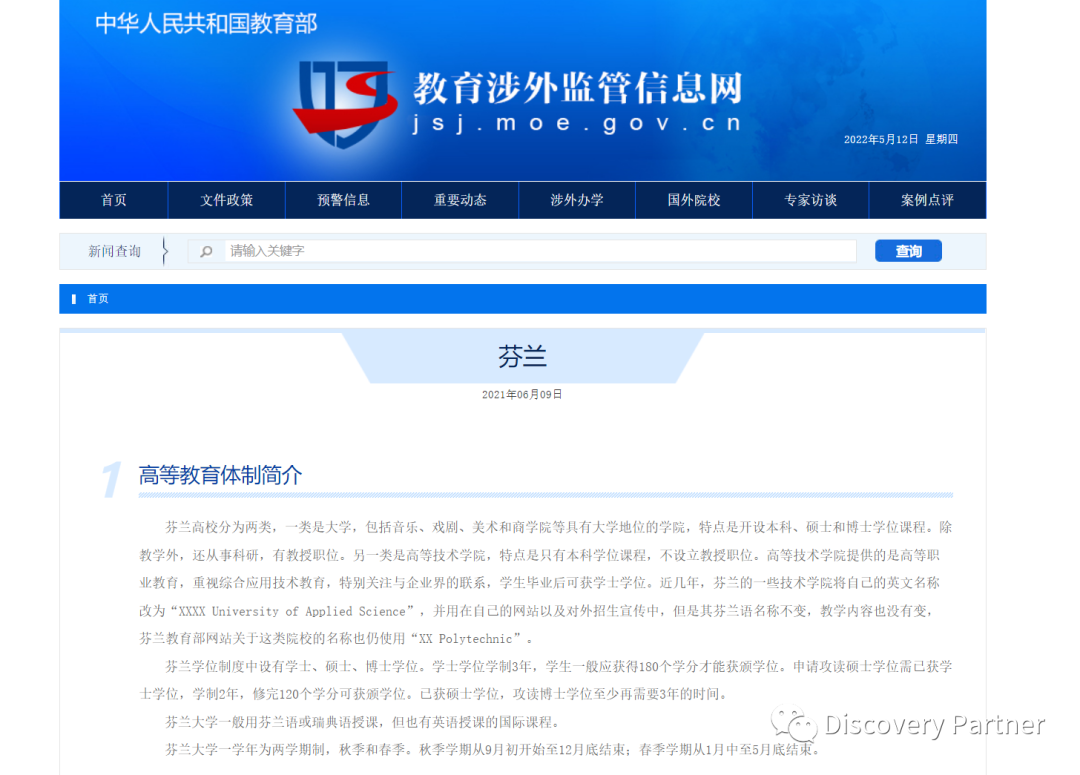The width and height of the screenshot is (1080, 775).
Task: Navigate to 国外院校 page
Action: pyautogui.click(x=694, y=200)
